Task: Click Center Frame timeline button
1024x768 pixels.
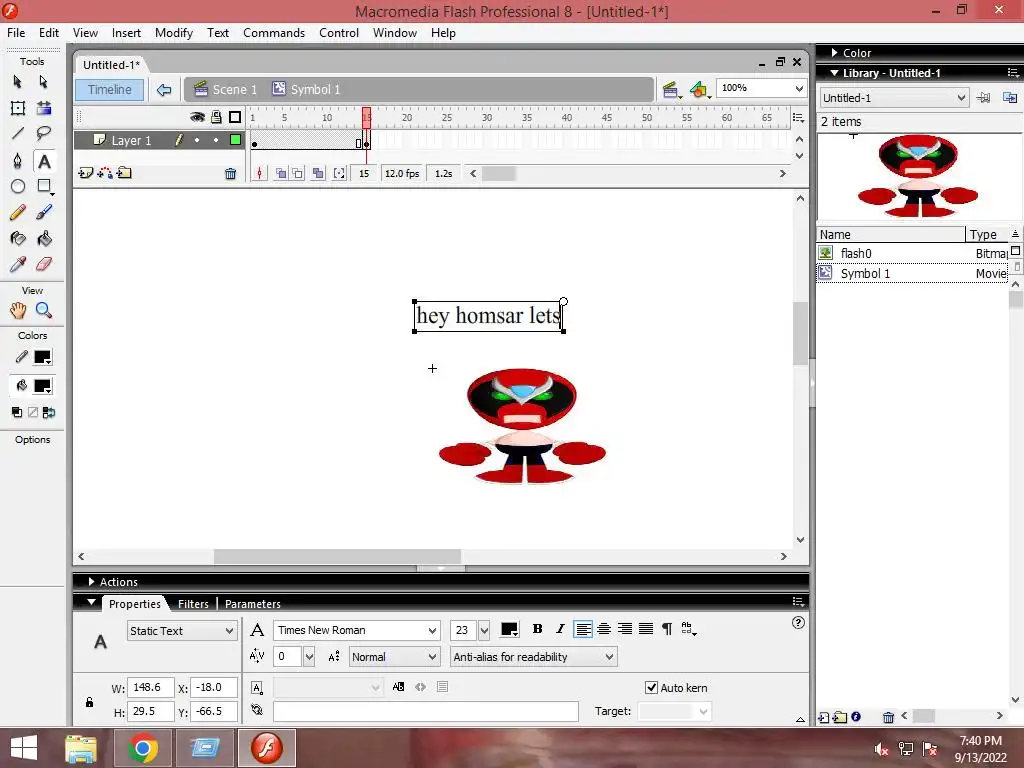Action: coord(259,173)
